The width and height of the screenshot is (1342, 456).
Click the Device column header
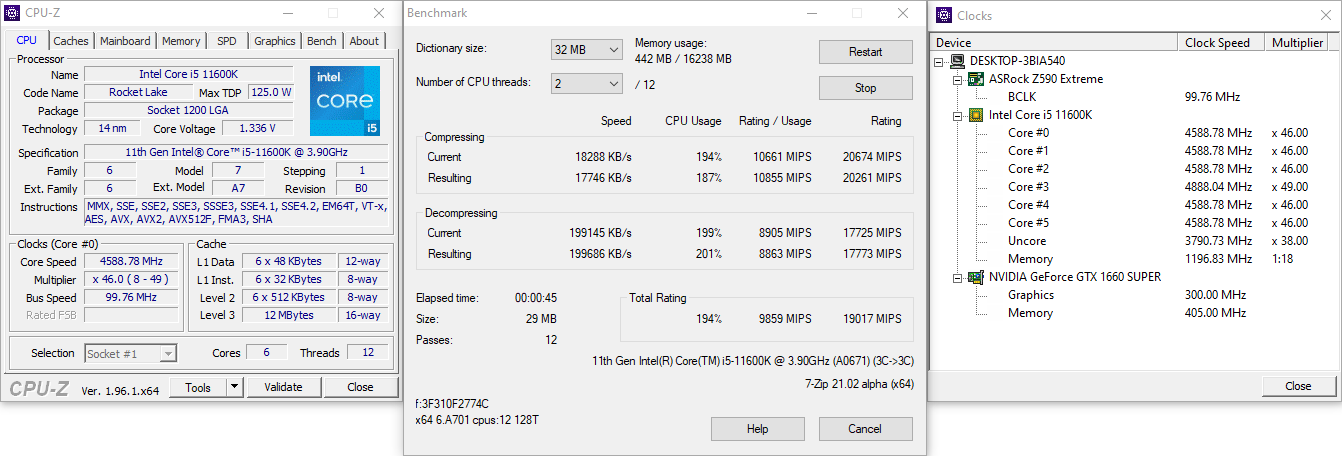click(1054, 42)
